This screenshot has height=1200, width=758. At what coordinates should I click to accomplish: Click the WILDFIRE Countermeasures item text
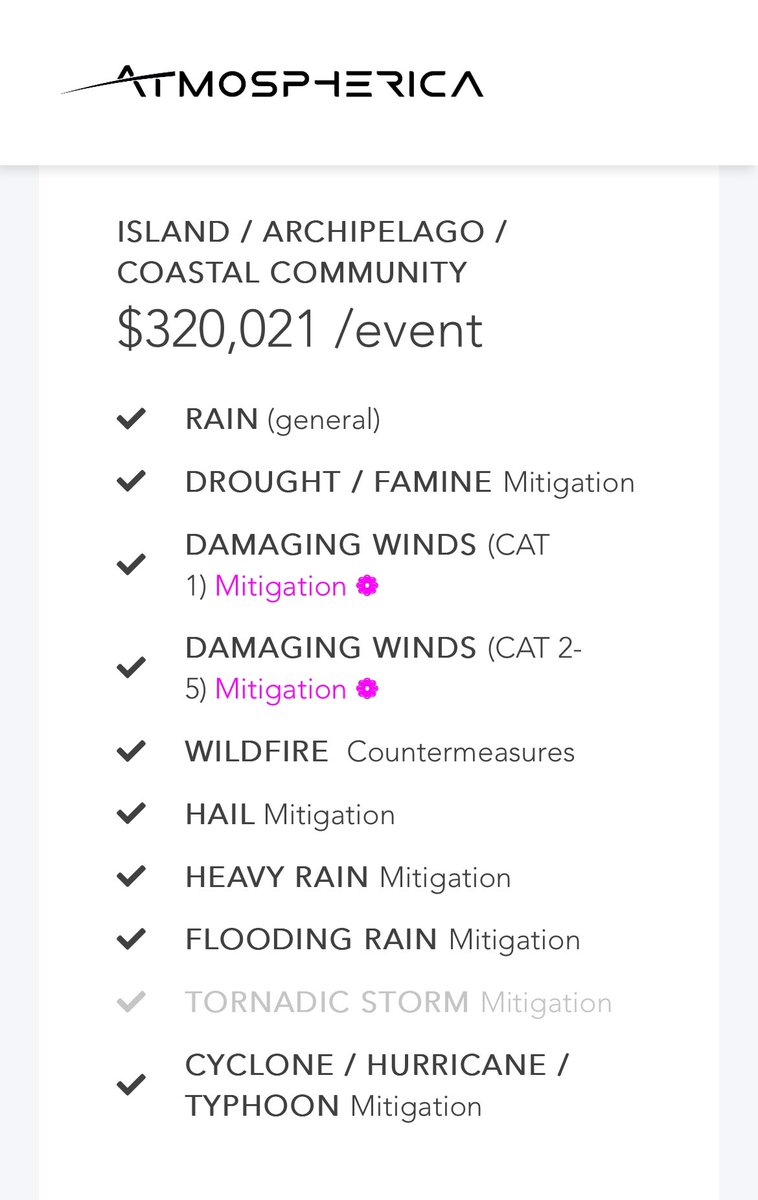pyautogui.click(x=380, y=752)
